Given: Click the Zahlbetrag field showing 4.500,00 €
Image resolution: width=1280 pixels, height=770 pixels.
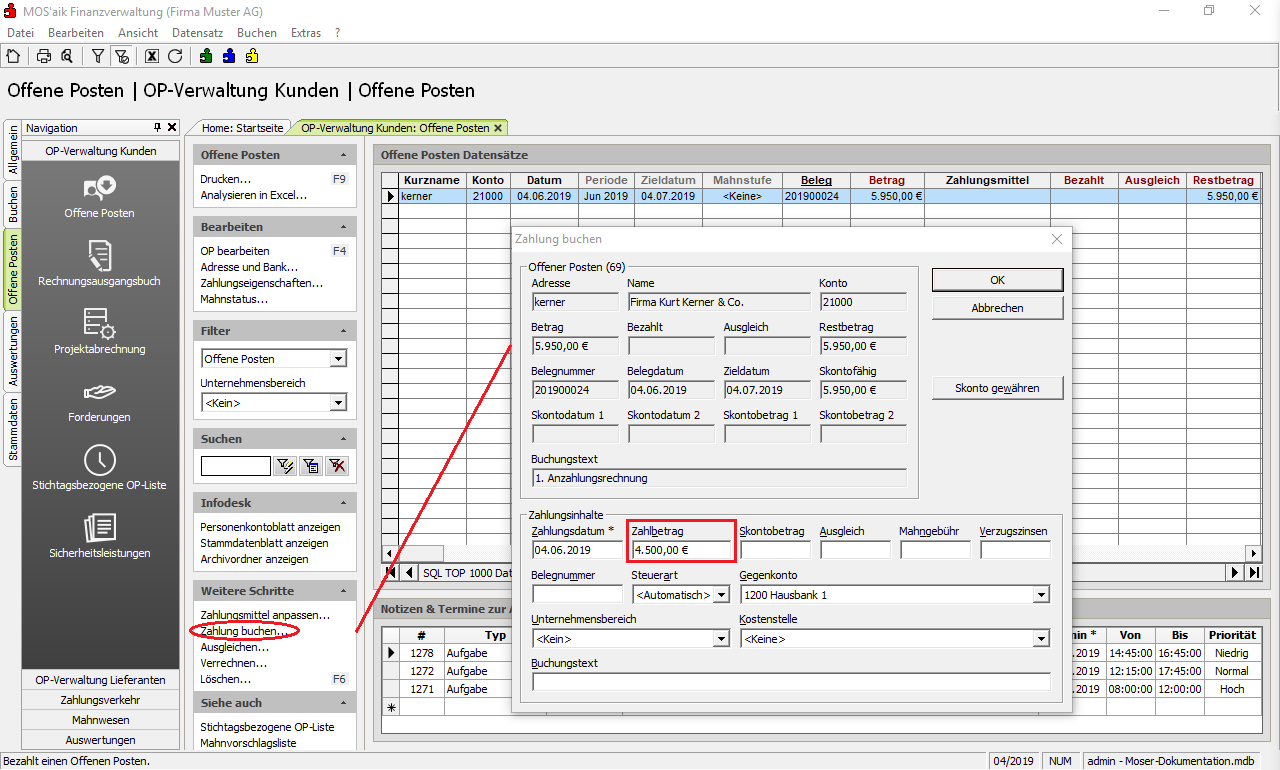Looking at the screenshot, I should (x=681, y=550).
